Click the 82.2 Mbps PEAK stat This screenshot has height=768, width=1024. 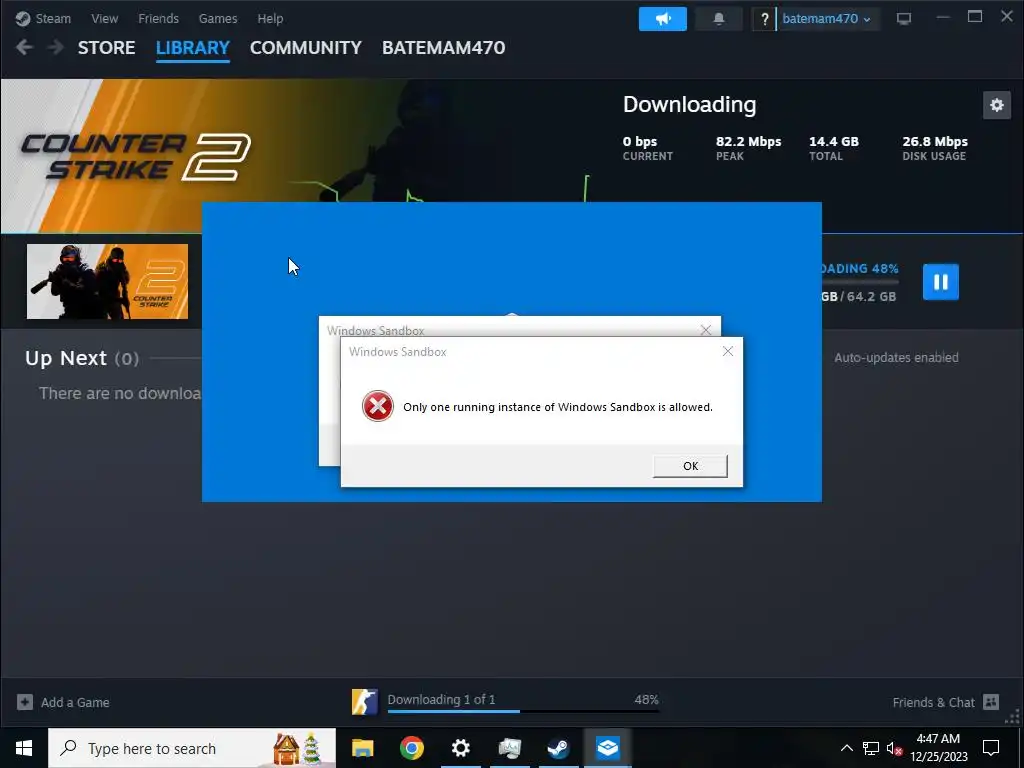click(748, 148)
